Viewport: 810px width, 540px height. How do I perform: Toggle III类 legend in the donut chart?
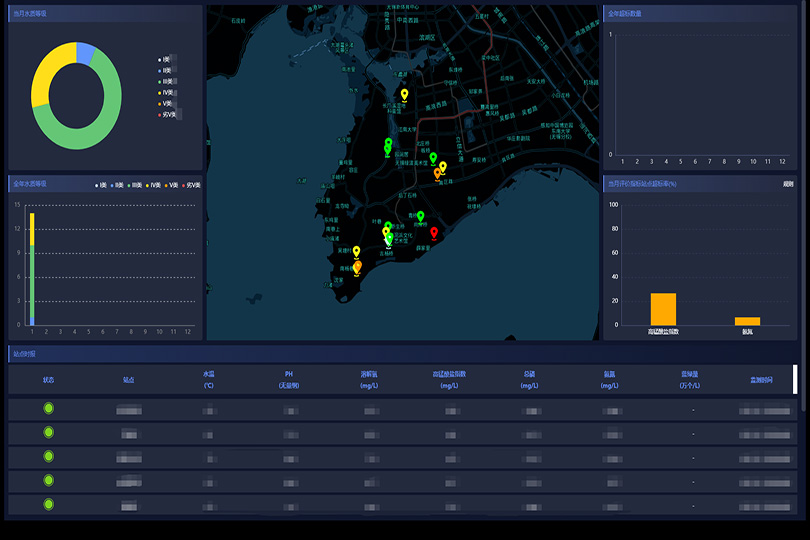[x=165, y=81]
